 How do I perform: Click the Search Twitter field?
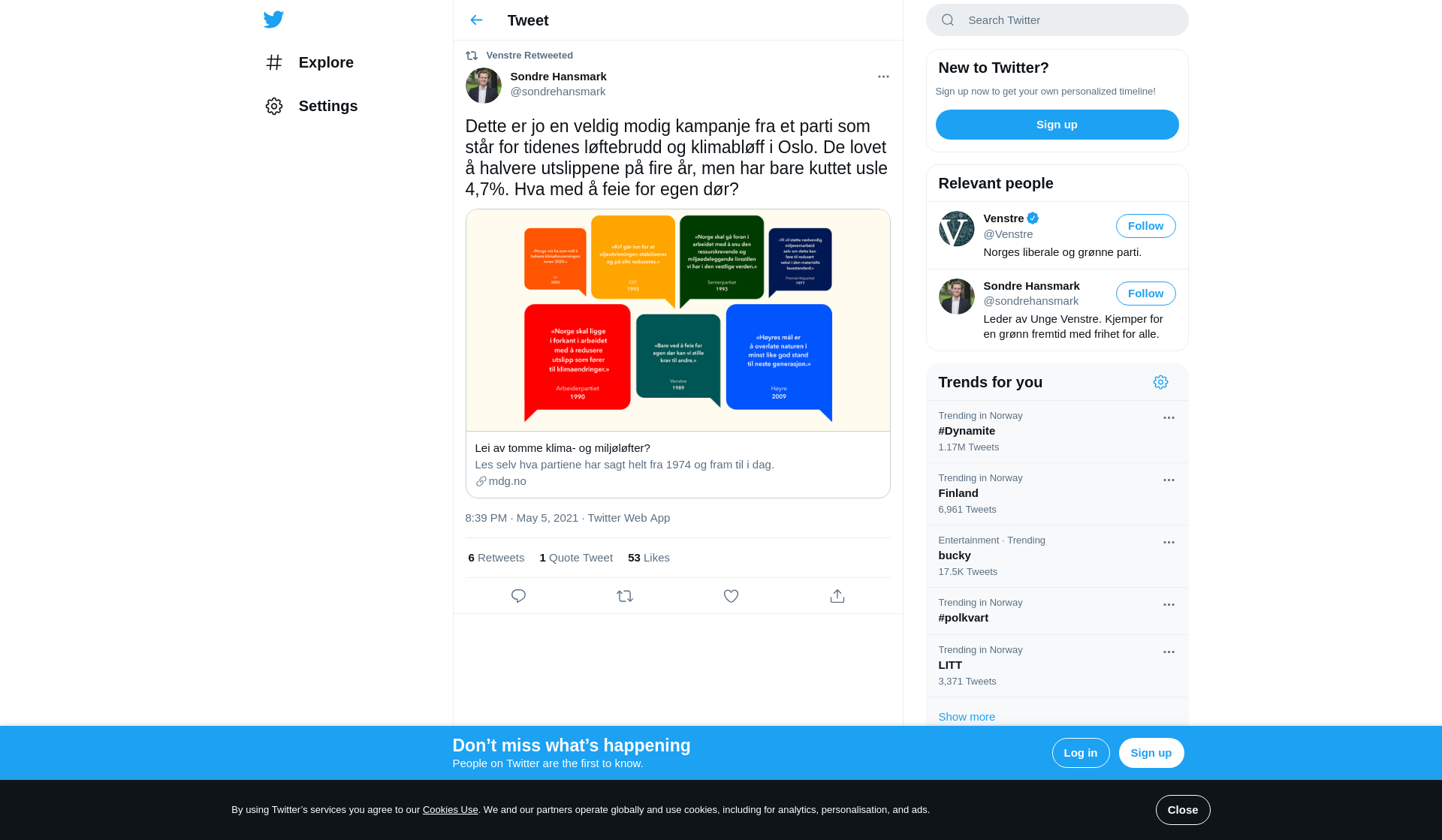pos(1057,20)
